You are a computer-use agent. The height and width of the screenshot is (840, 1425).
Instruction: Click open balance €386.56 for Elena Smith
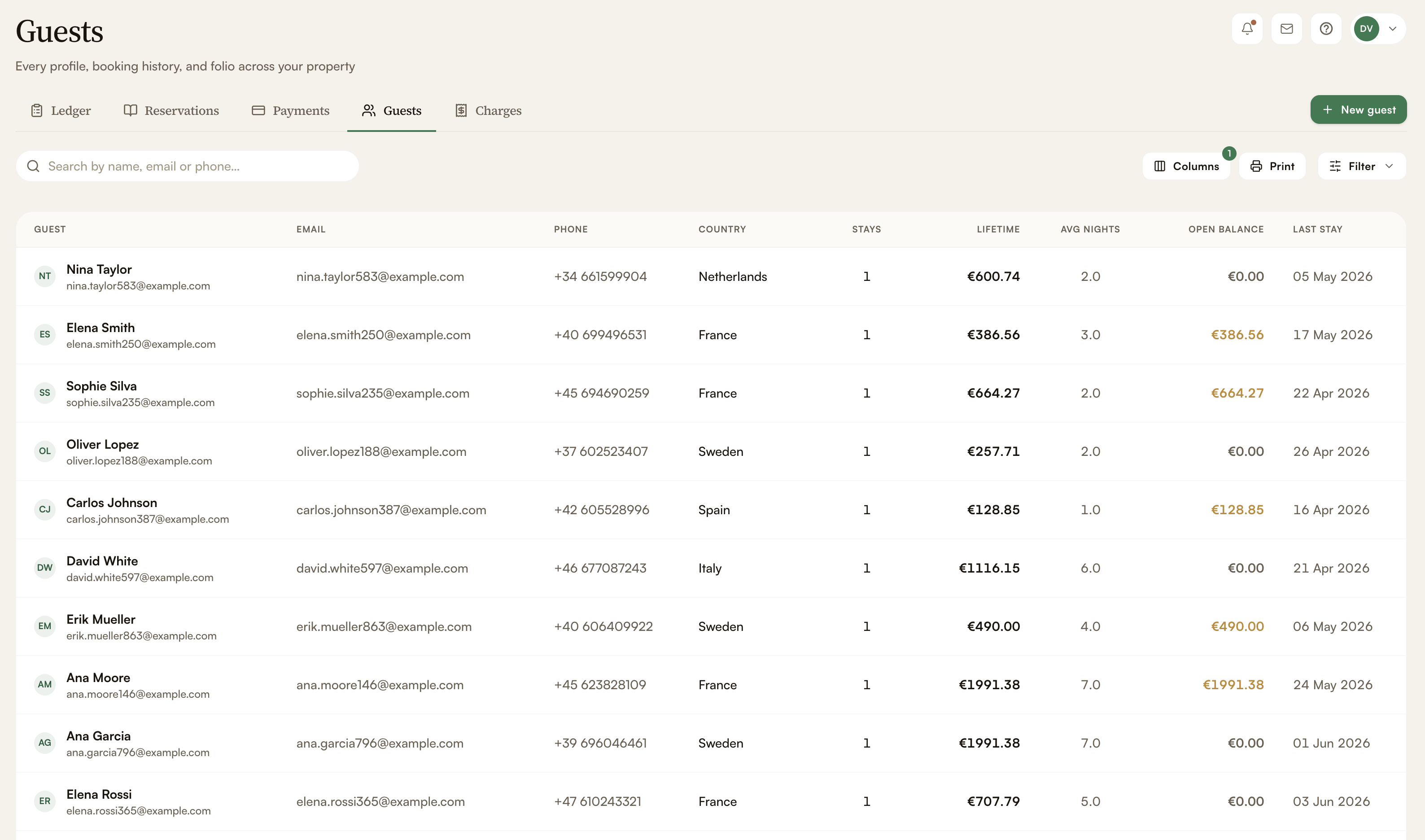[1237, 335]
